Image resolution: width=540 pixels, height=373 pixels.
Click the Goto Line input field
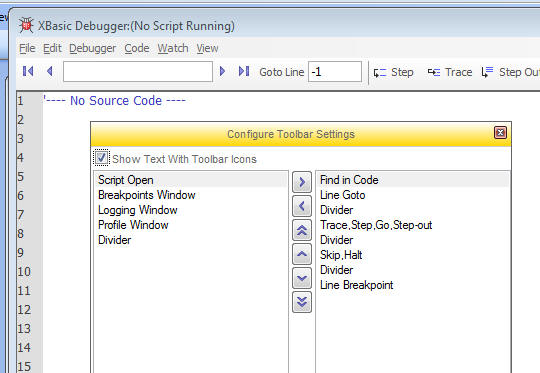click(x=335, y=72)
